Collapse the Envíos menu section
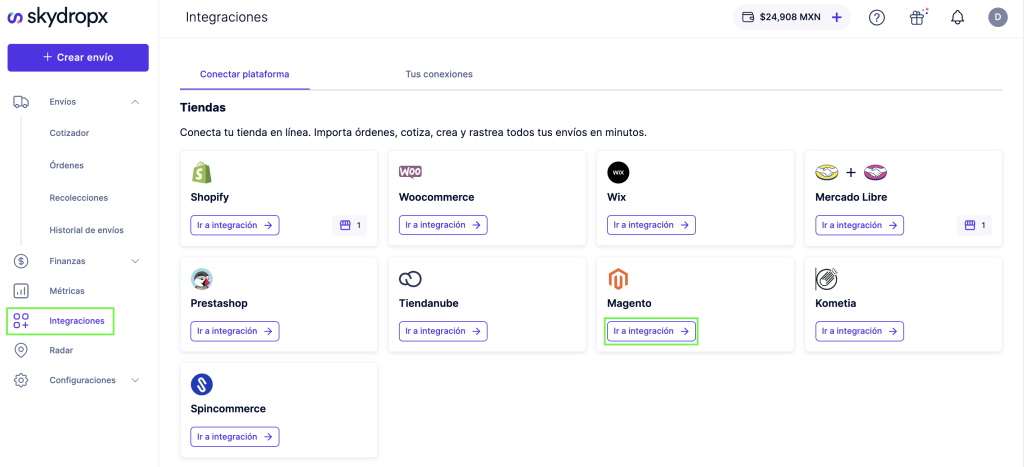Screen dimensions: 1024x467 coord(135,102)
